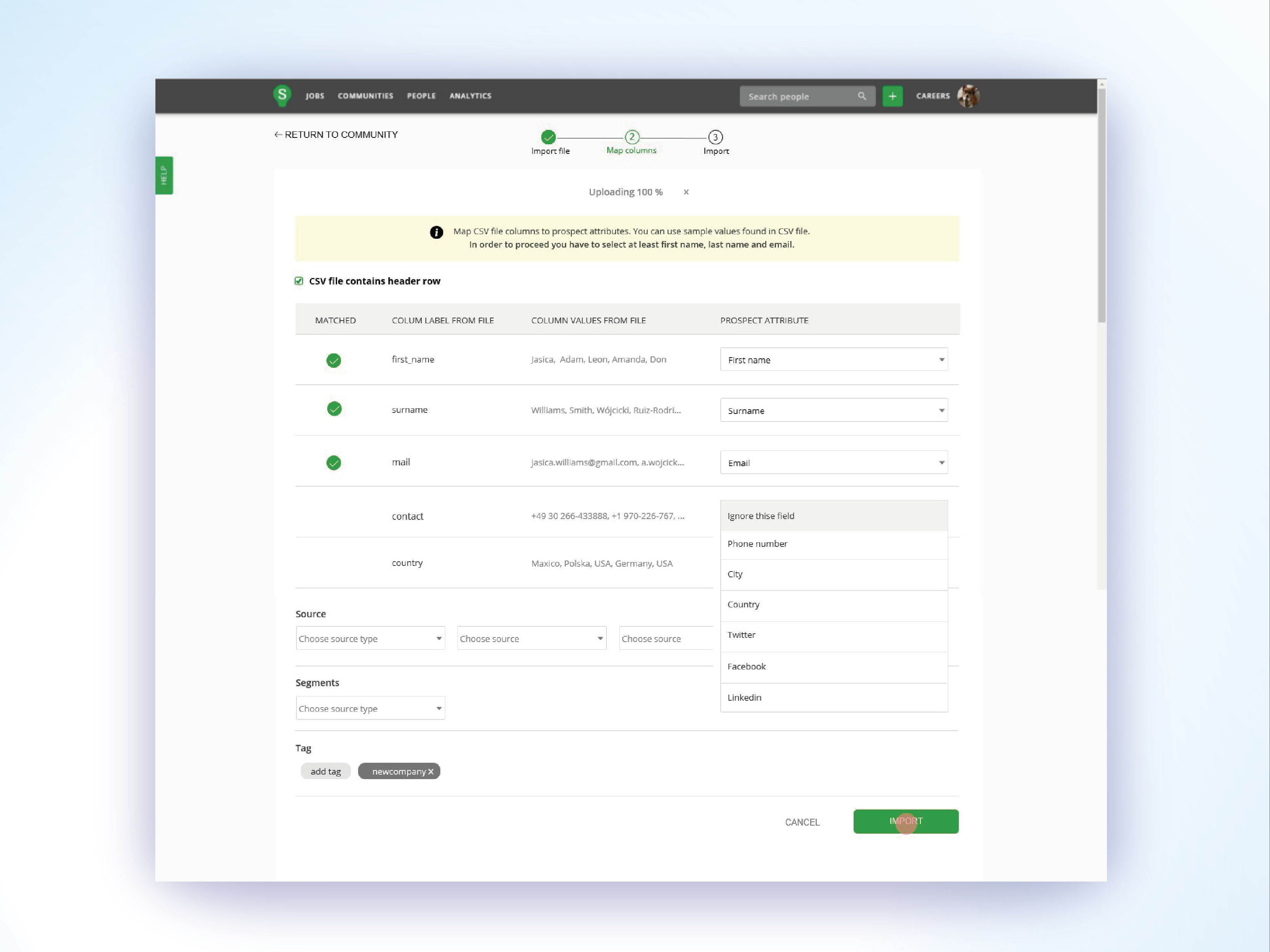This screenshot has height=952, width=1270.
Task: Click the Return to Community back arrow
Action: pos(278,134)
